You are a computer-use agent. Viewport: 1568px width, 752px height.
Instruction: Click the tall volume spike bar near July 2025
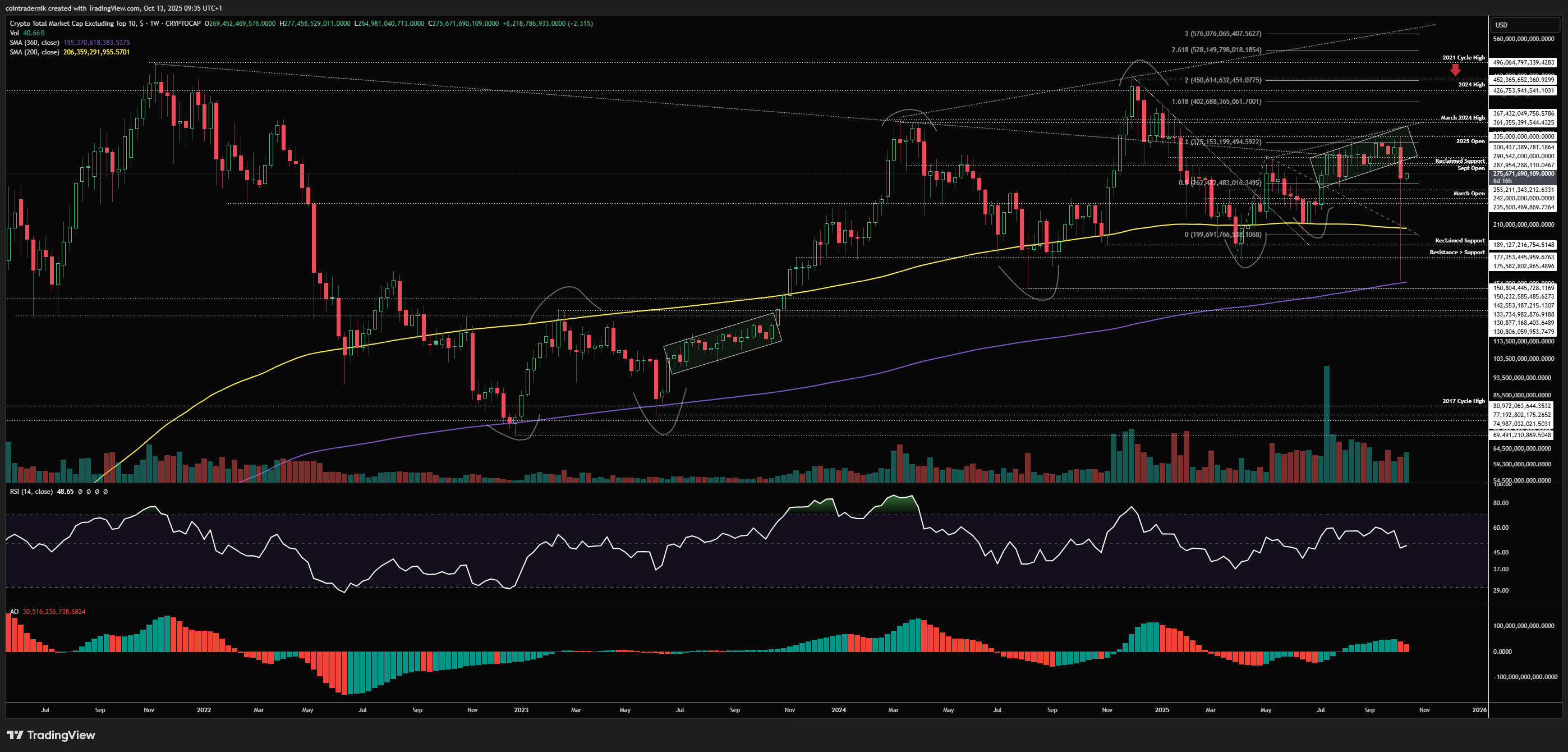coord(1326,420)
